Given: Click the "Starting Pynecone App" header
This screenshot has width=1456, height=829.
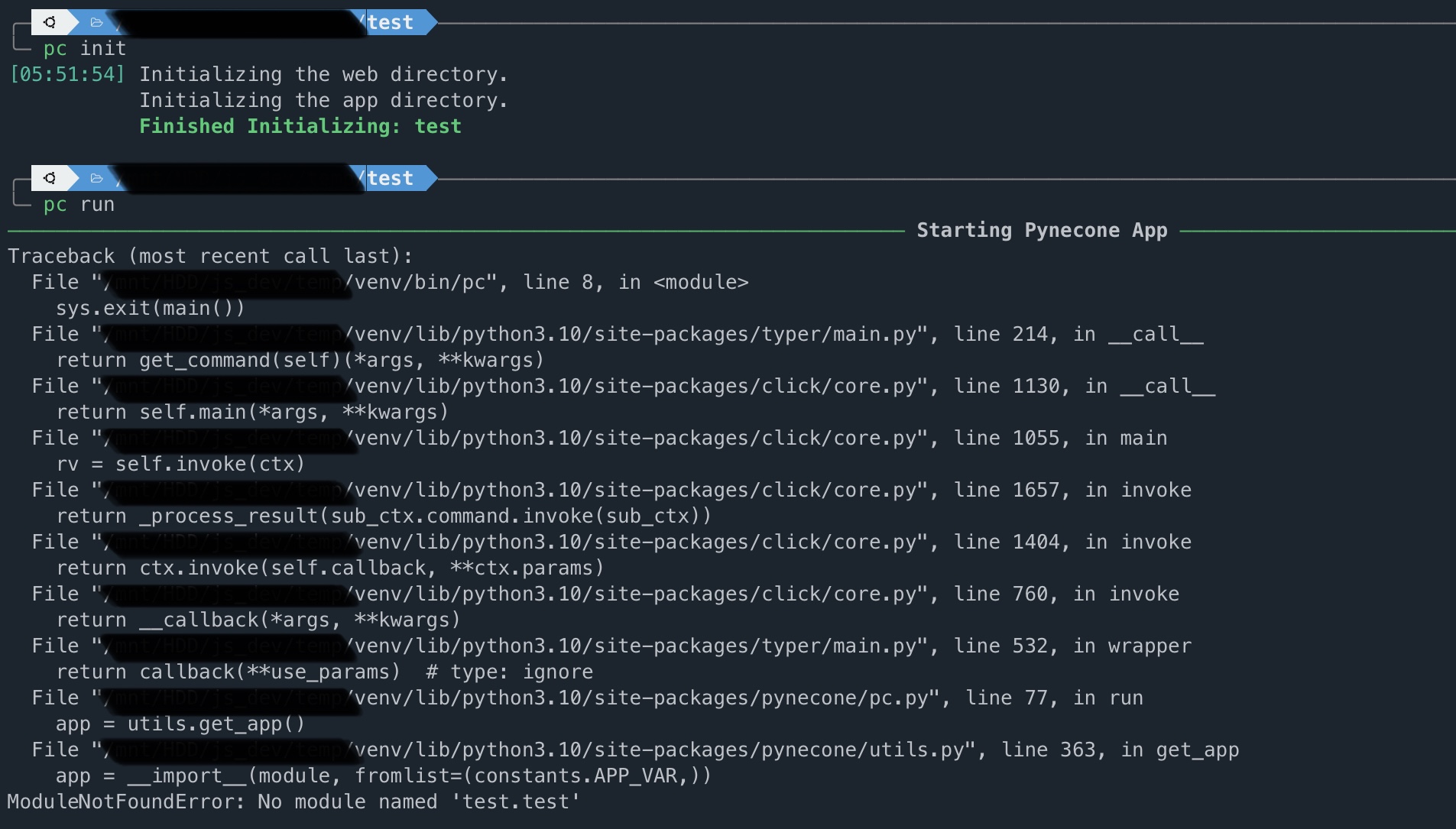Looking at the screenshot, I should point(1042,230).
